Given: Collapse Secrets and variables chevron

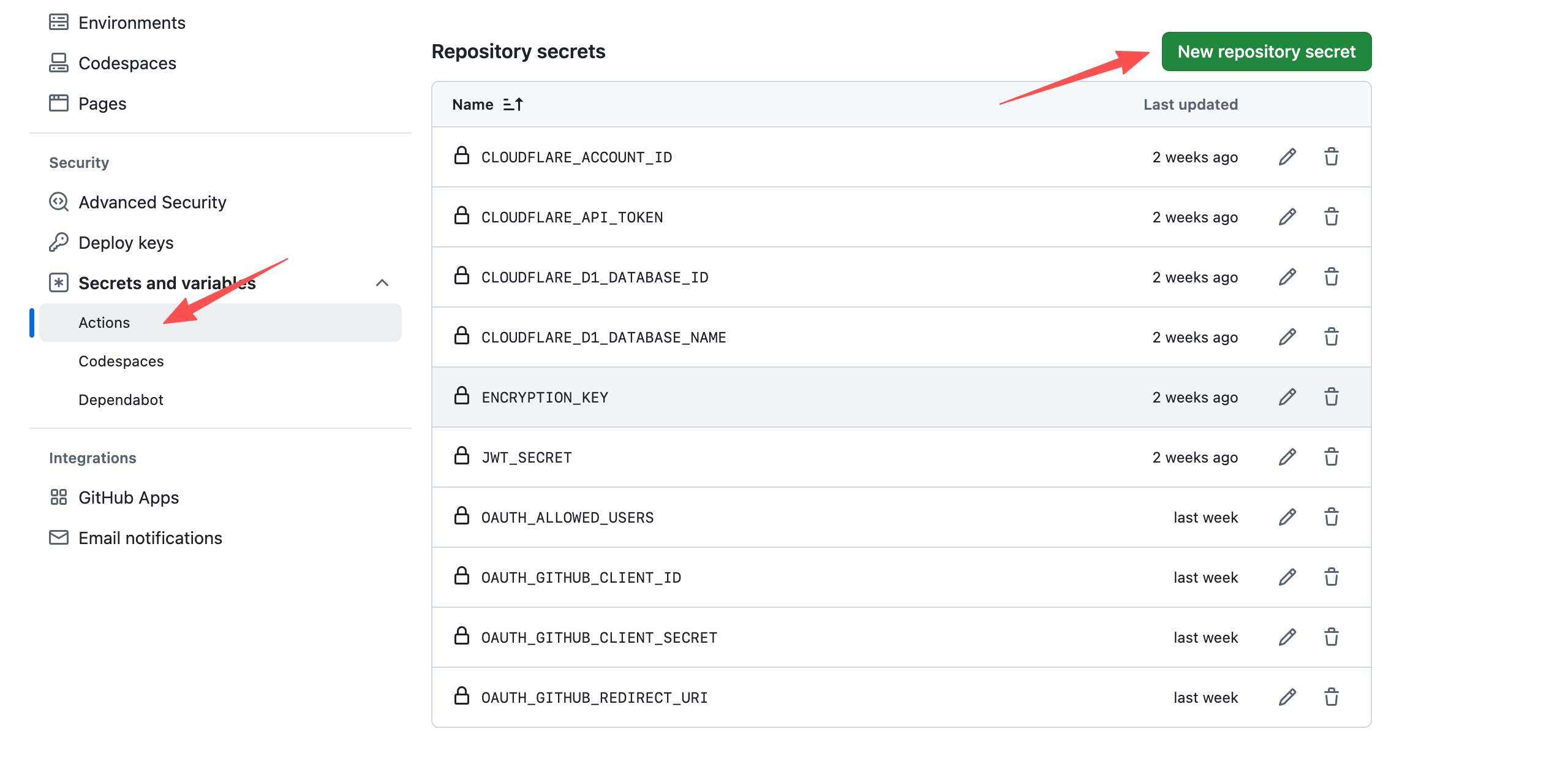Looking at the screenshot, I should point(382,283).
